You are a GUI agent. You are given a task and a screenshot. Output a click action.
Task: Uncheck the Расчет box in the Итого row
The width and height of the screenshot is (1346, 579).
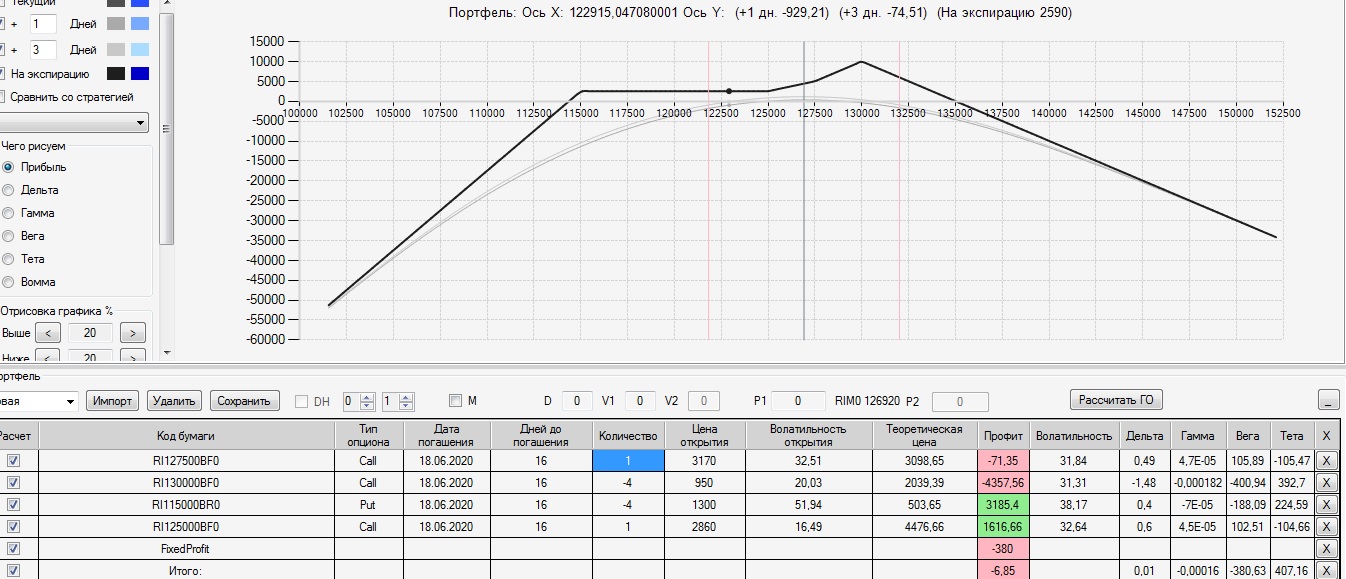coord(14,570)
